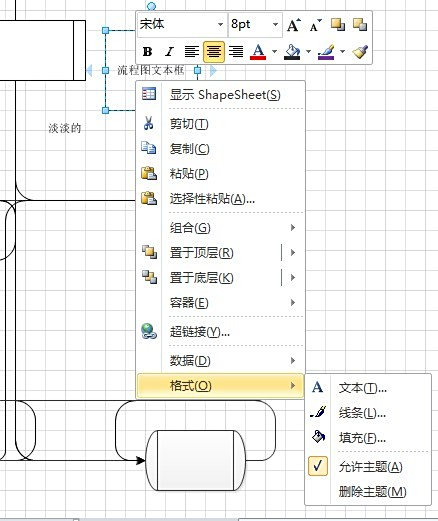
Task: Click the send to back icon in menu
Action: pos(149,277)
